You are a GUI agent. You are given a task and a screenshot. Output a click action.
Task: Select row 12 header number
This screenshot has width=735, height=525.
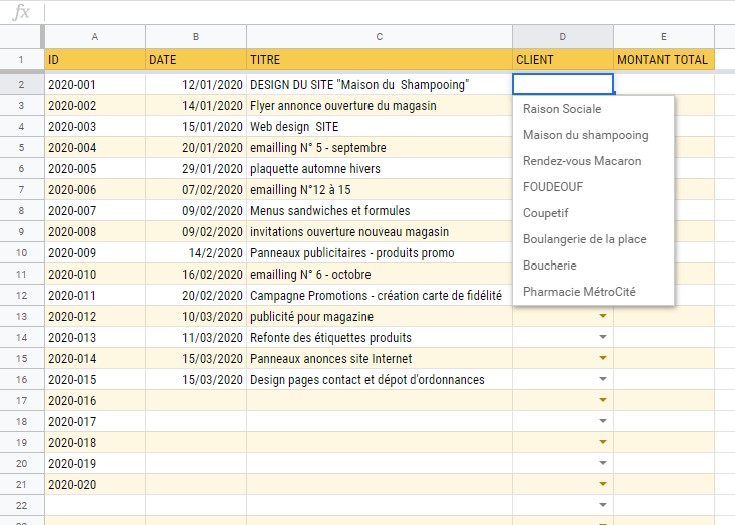click(21, 295)
